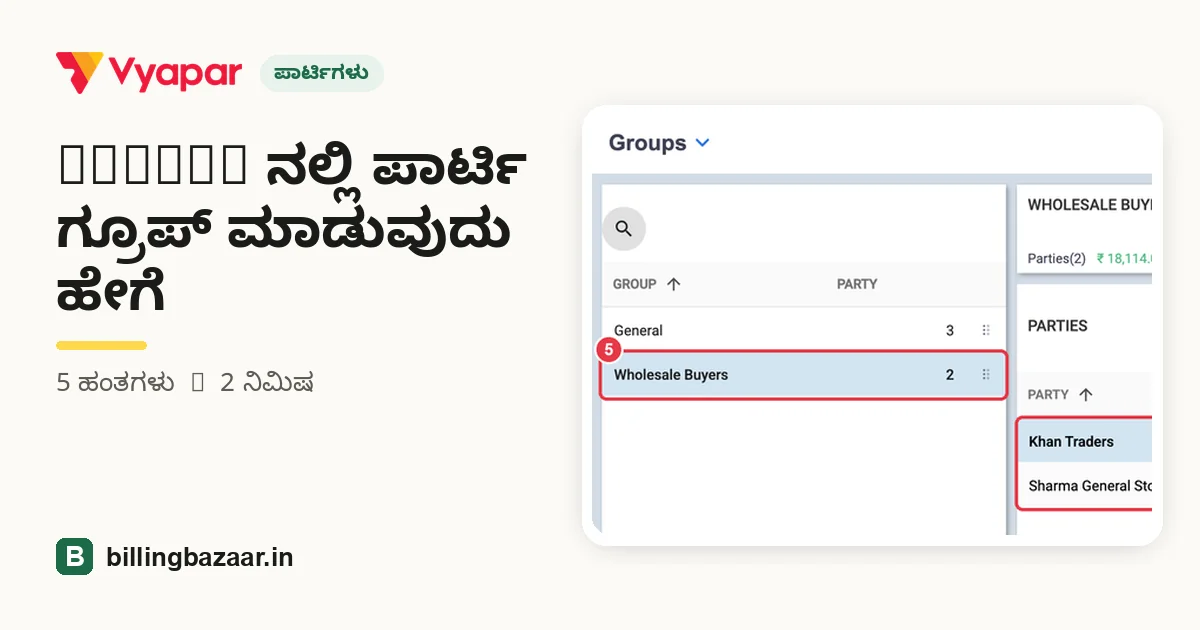
Task: Click the green ಪಾರ್ಟಿಗಳು category tag
Action: point(322,73)
